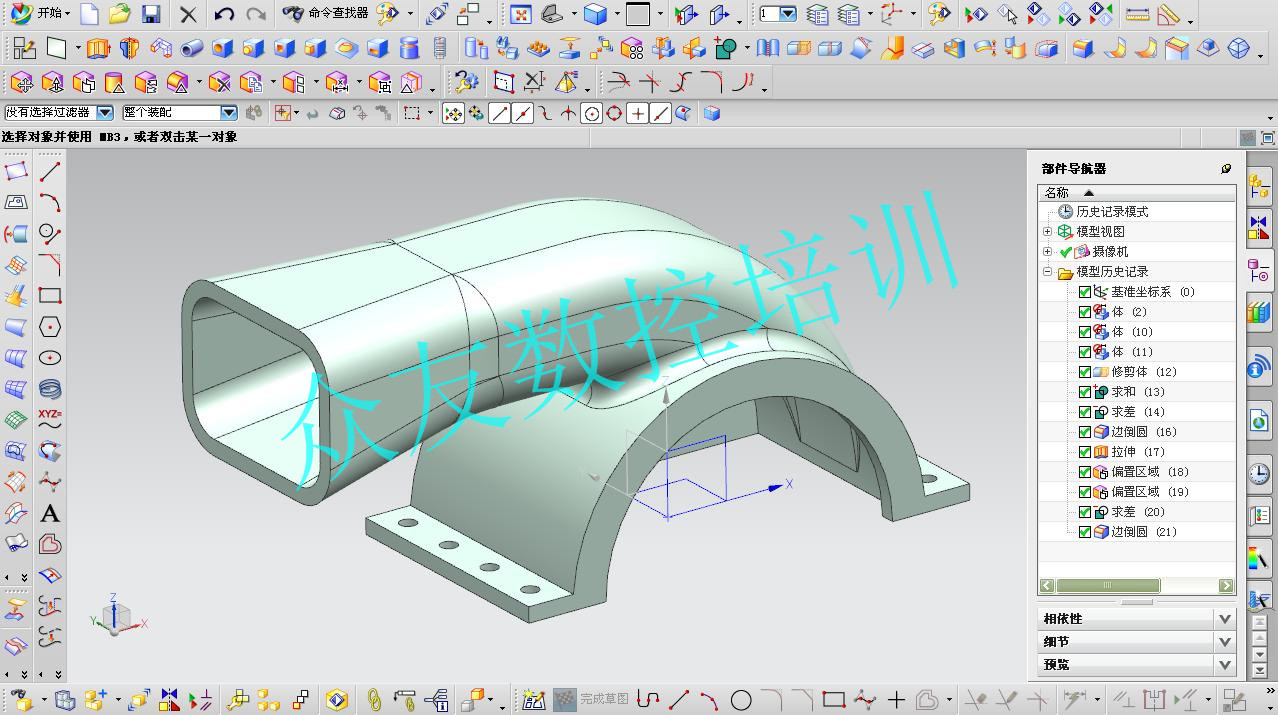Viewport: 1278px width, 715px height.
Task: Open the 开始 start menu
Action: [x=40, y=14]
